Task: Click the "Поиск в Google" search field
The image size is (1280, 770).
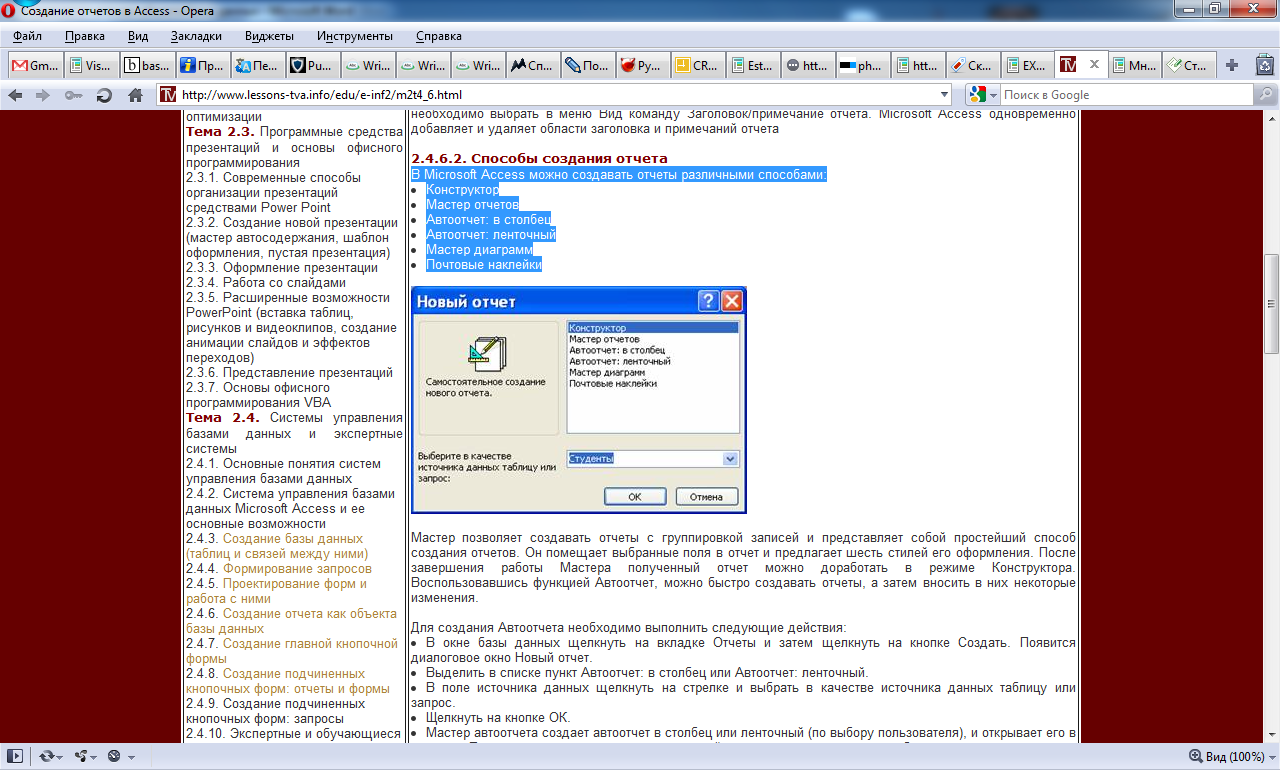Action: (1125, 95)
